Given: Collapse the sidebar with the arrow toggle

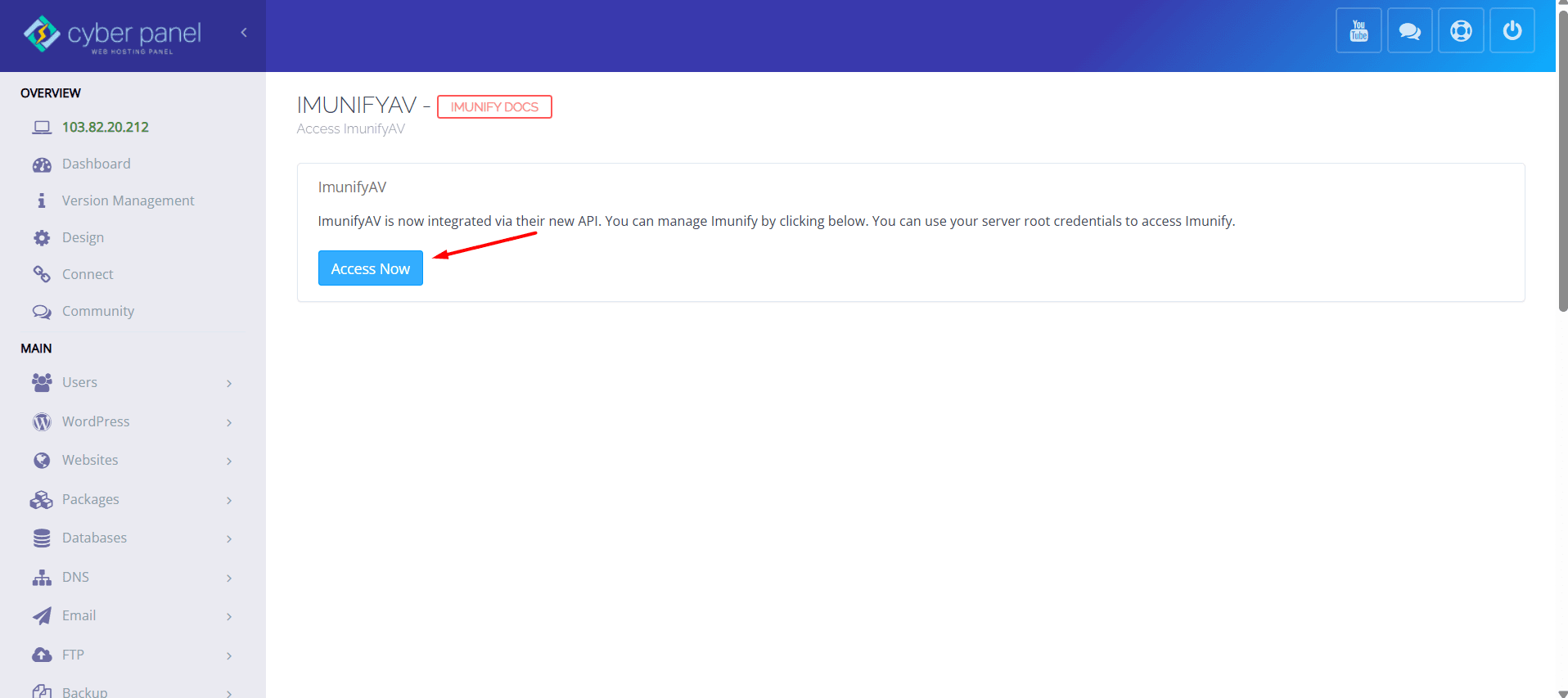Looking at the screenshot, I should (x=244, y=33).
